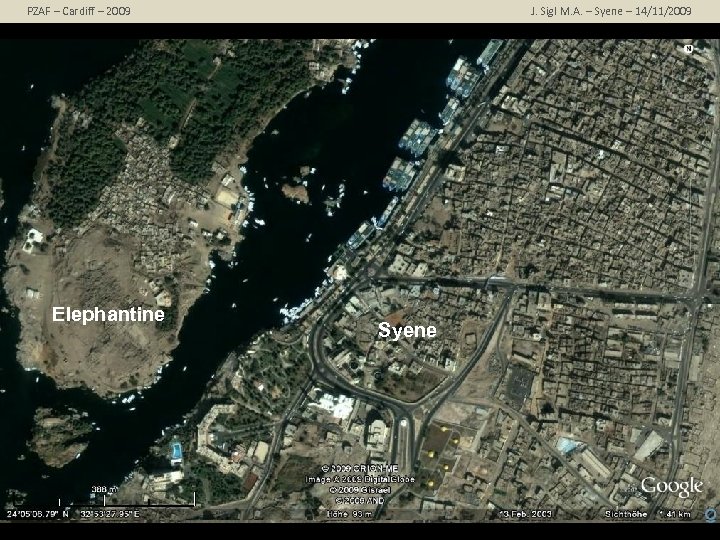Viewport: 720px width, 540px height.
Task: Click the longitude readout 32°53'27.95" E
Action: point(110,514)
